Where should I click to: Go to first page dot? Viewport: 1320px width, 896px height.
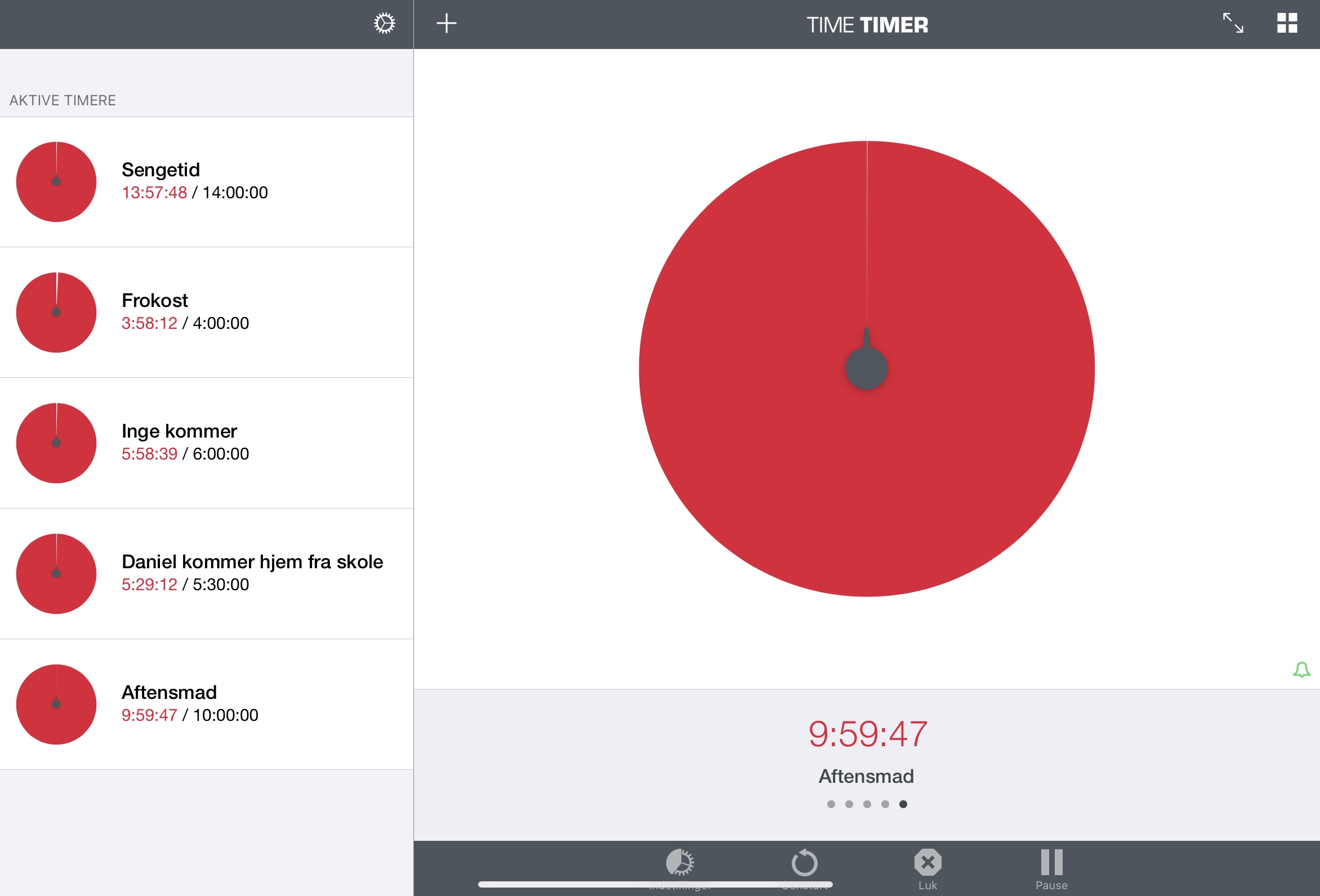tap(831, 804)
